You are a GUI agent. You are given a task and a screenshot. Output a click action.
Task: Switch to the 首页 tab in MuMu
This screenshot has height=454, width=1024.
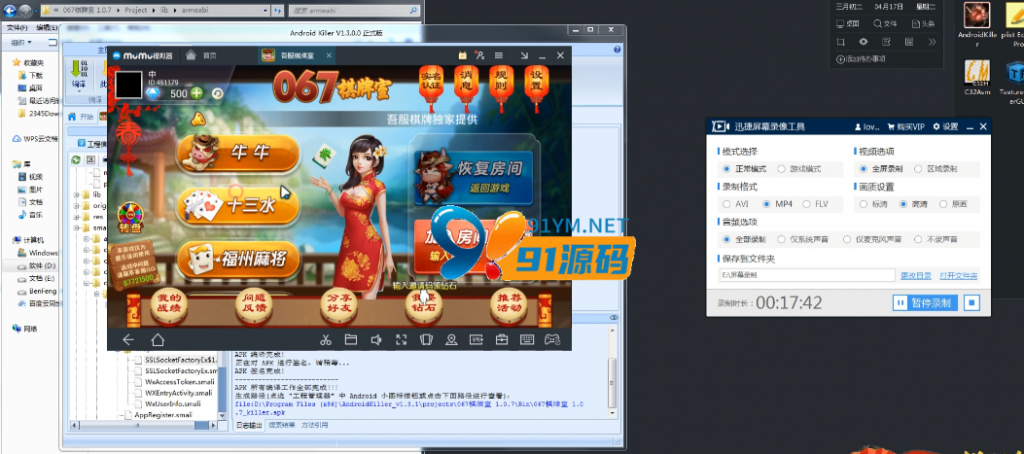201,56
